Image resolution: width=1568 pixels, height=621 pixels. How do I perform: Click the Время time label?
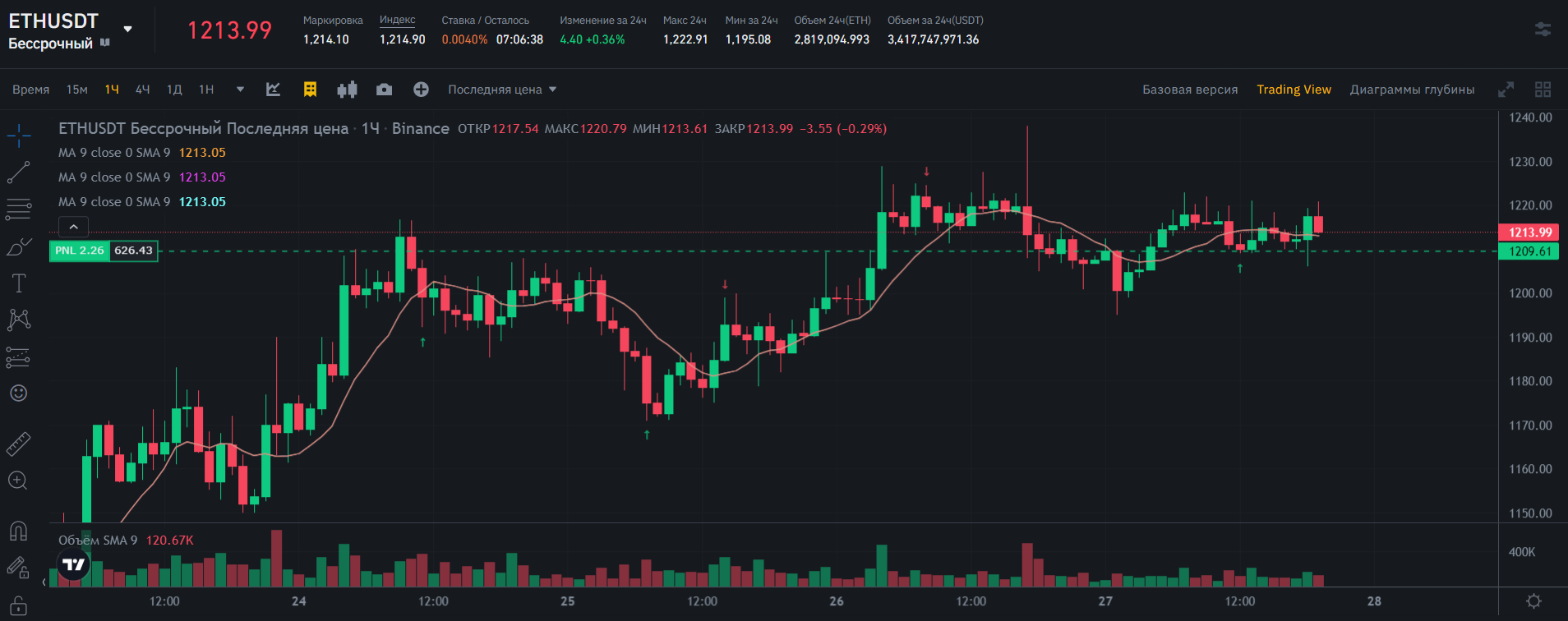(x=30, y=90)
